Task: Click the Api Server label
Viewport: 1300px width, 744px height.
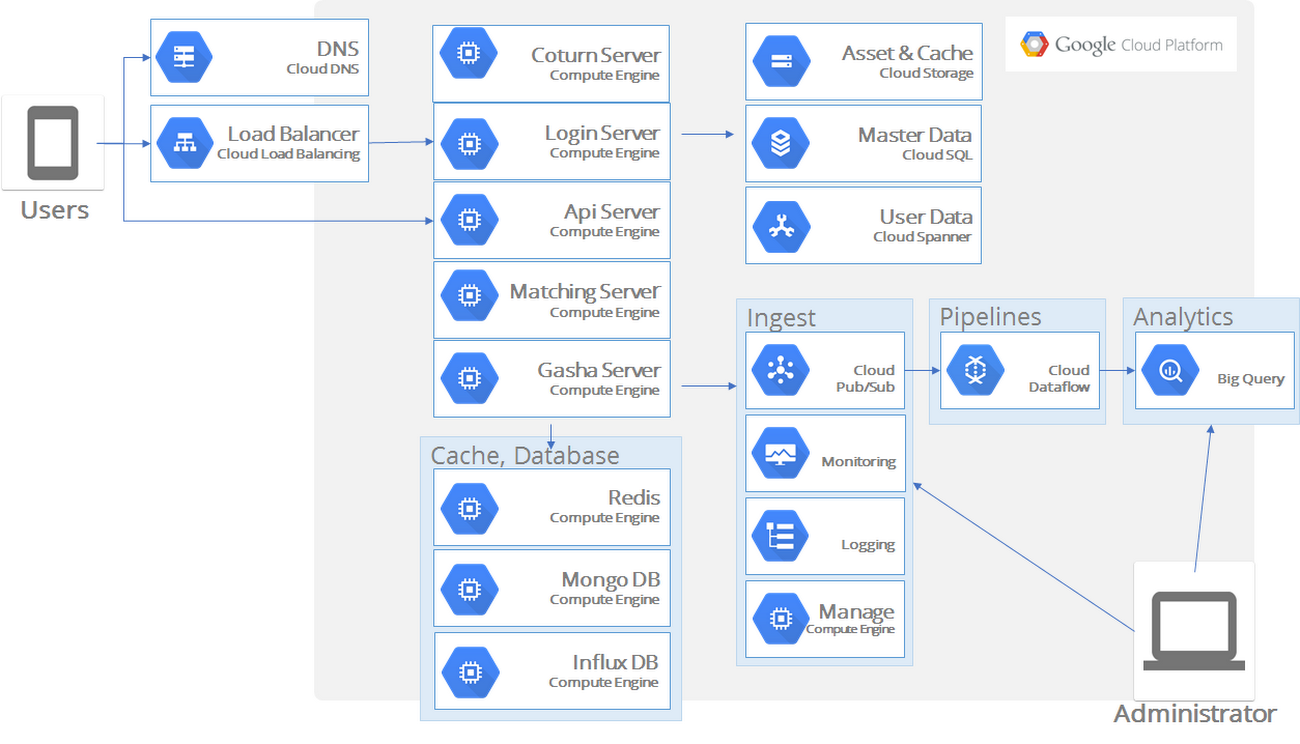Action: point(612,212)
